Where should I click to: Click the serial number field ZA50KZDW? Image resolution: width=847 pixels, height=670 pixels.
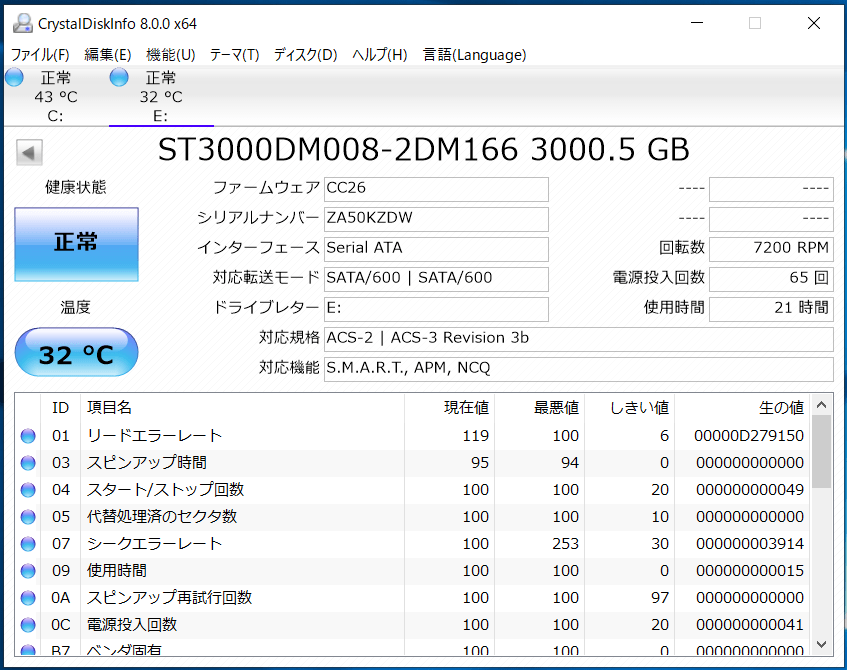pyautogui.click(x=436, y=219)
